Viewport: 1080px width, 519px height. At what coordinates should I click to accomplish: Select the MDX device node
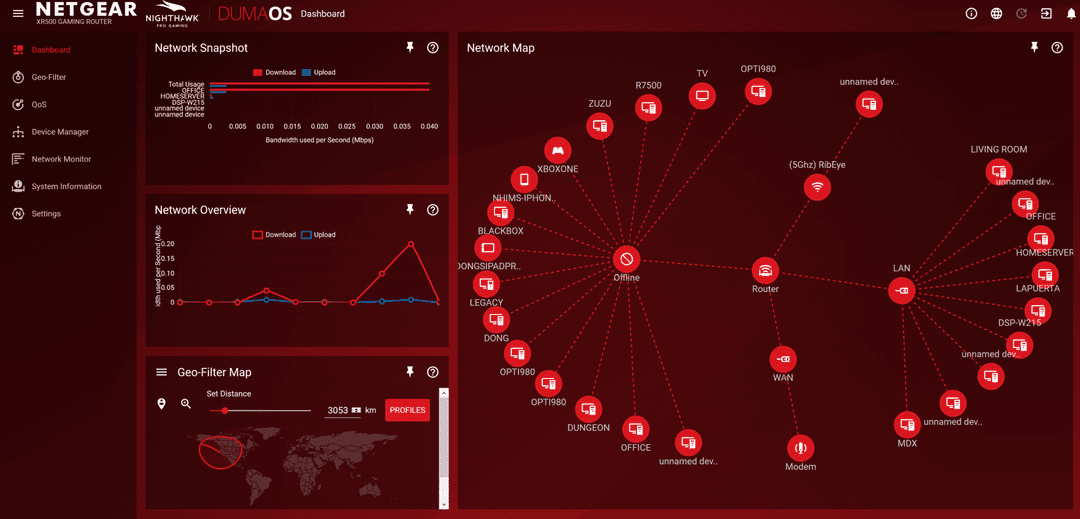click(907, 425)
